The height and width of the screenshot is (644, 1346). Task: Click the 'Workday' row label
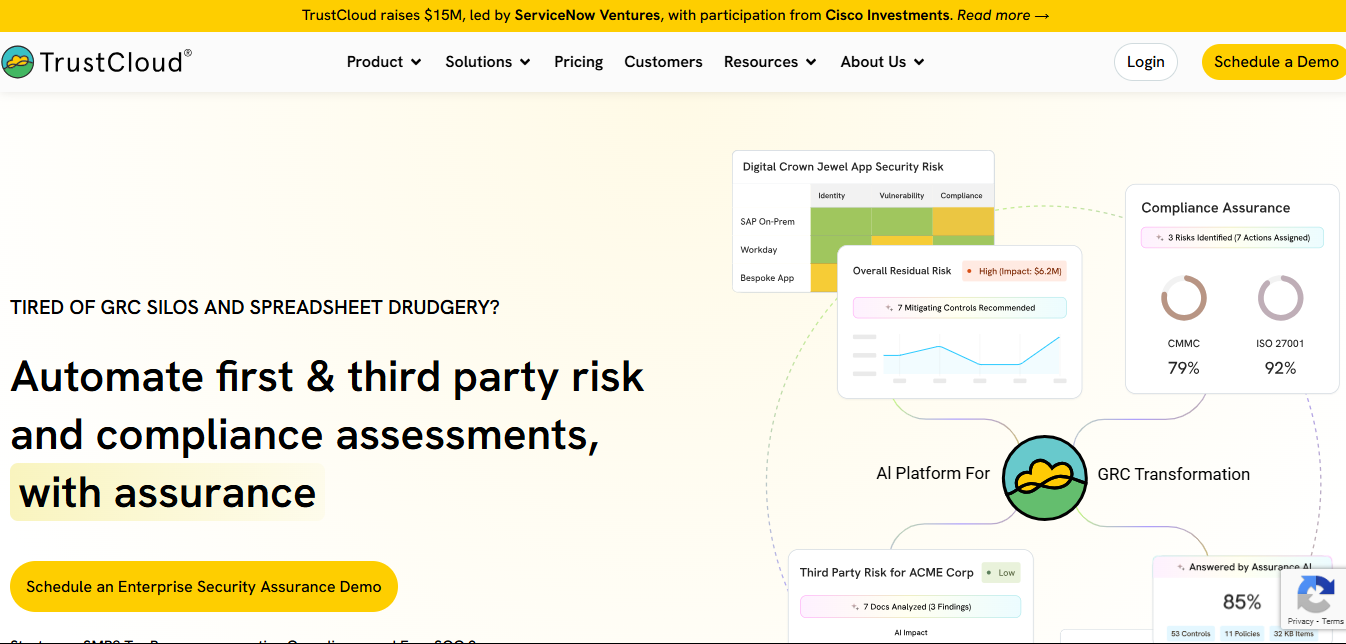click(759, 250)
